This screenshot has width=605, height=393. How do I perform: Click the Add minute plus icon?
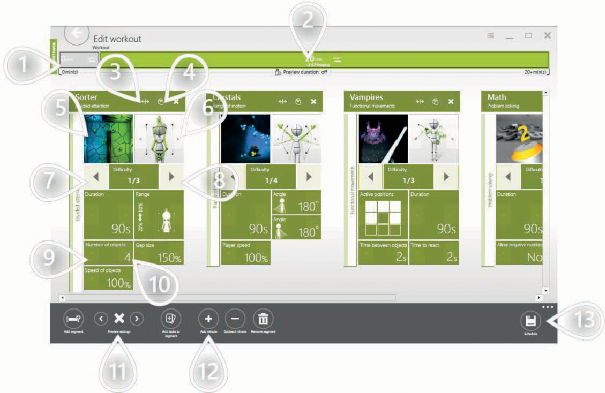click(x=208, y=319)
